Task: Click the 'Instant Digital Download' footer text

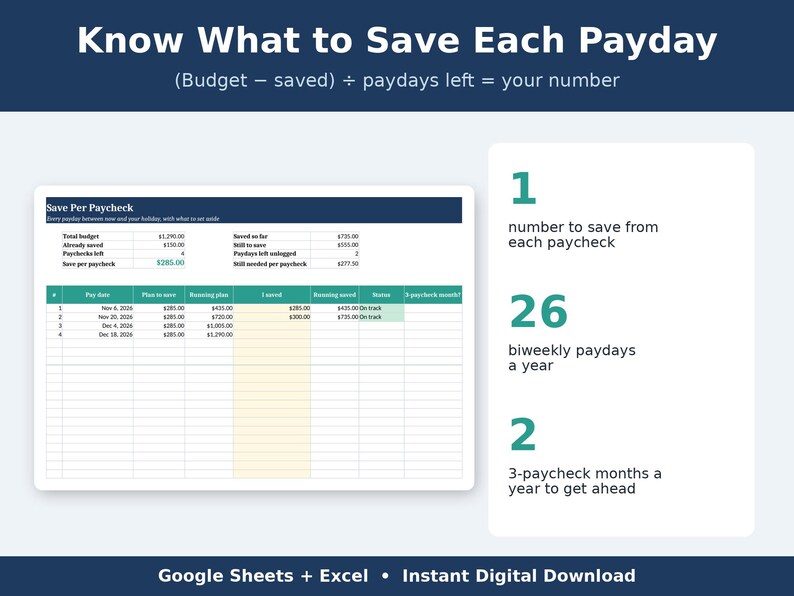Action: [x=519, y=576]
